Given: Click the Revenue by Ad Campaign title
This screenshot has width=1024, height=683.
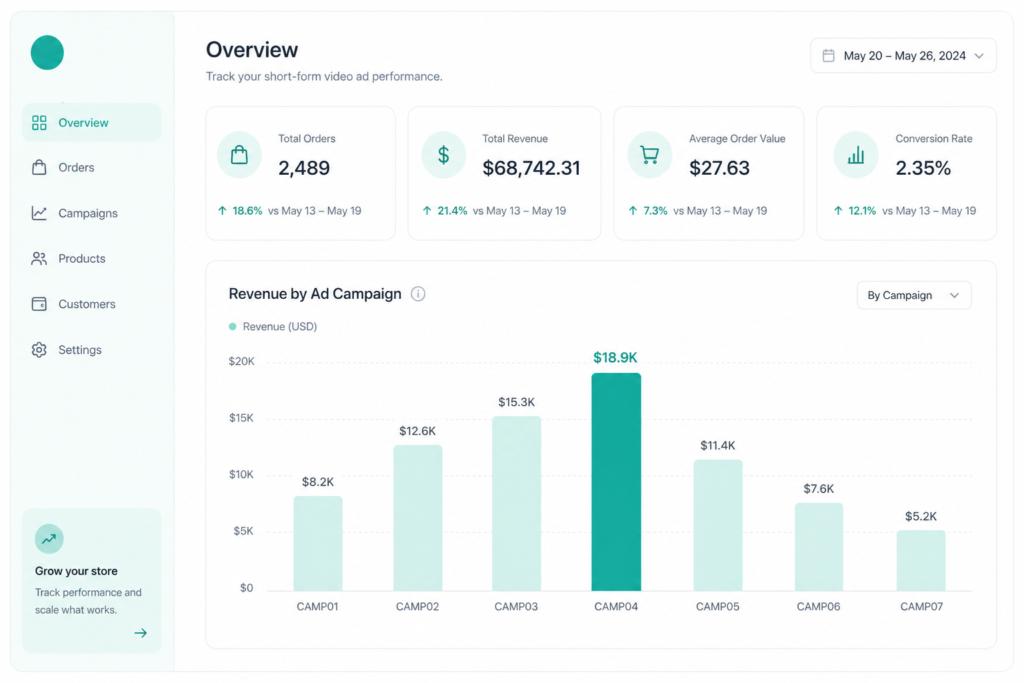Looking at the screenshot, I should 315,294.
